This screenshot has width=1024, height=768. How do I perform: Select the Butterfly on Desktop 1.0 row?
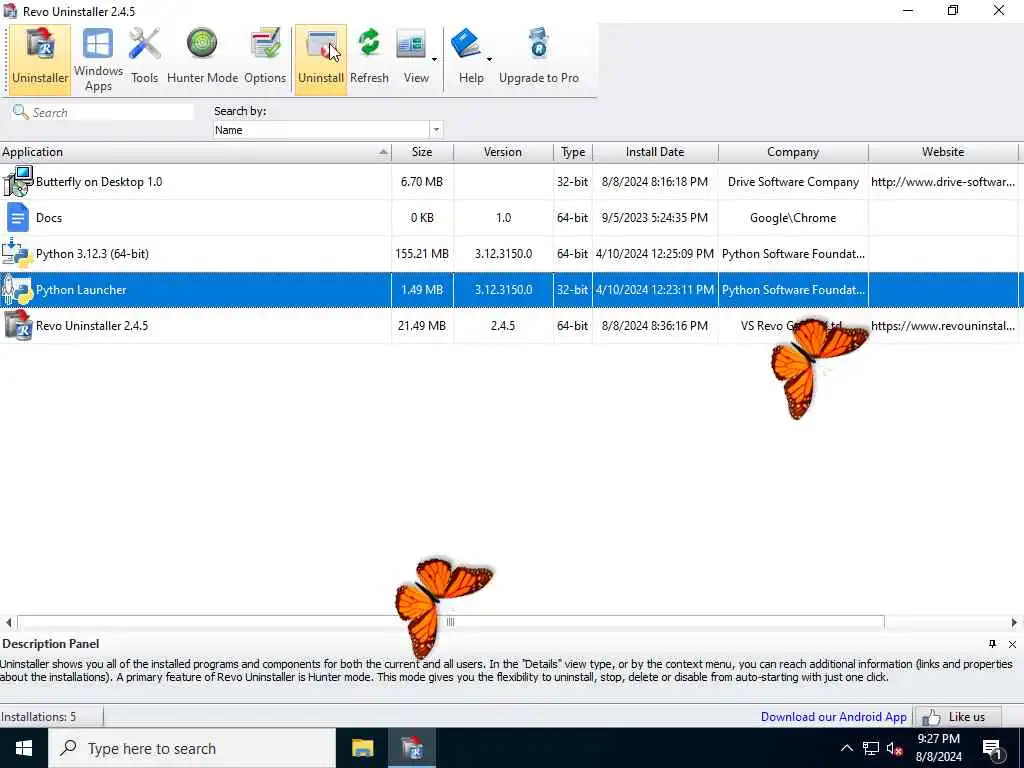pyautogui.click(x=509, y=182)
